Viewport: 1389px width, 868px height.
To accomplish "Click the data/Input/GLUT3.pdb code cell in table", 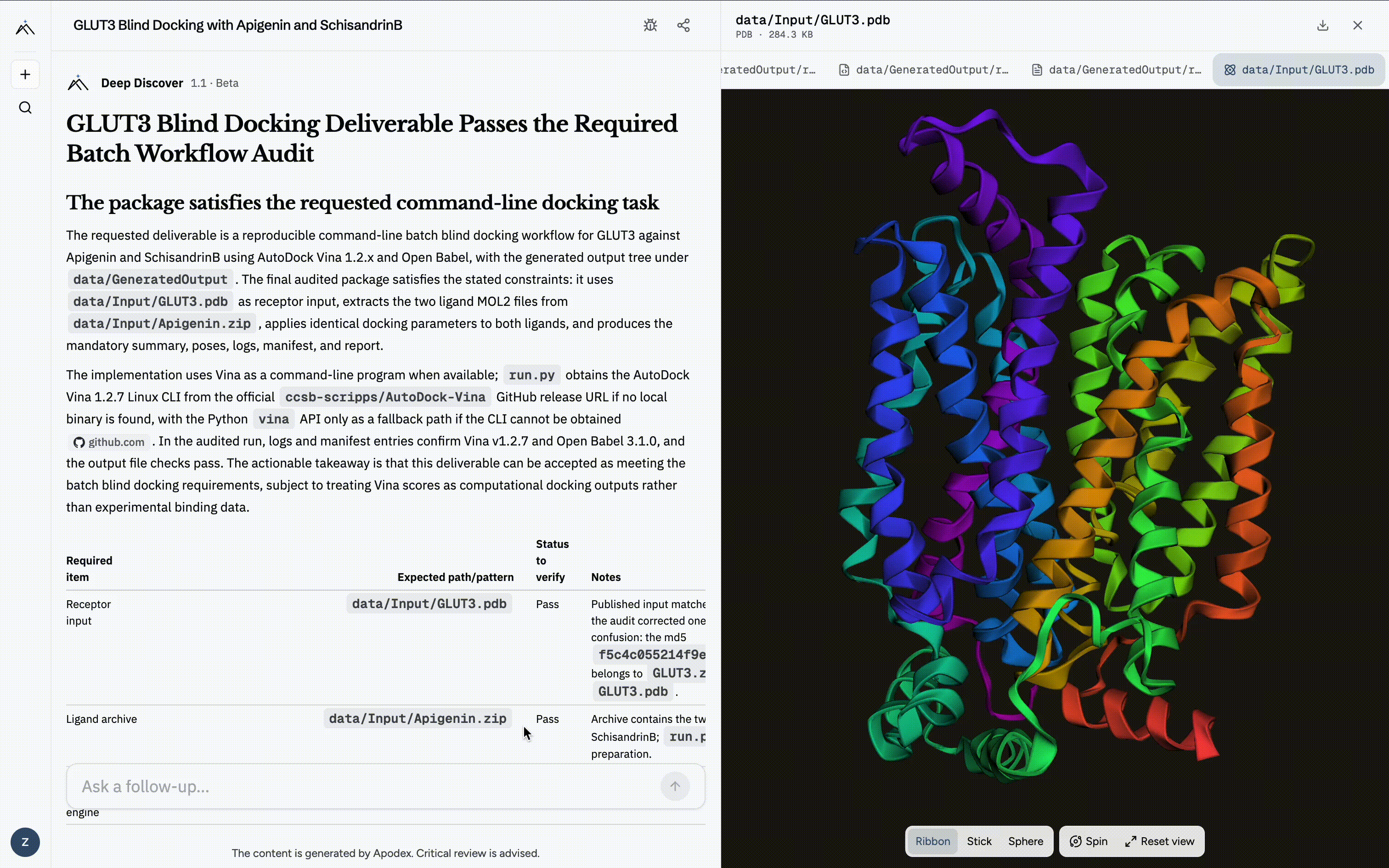I will [x=429, y=604].
